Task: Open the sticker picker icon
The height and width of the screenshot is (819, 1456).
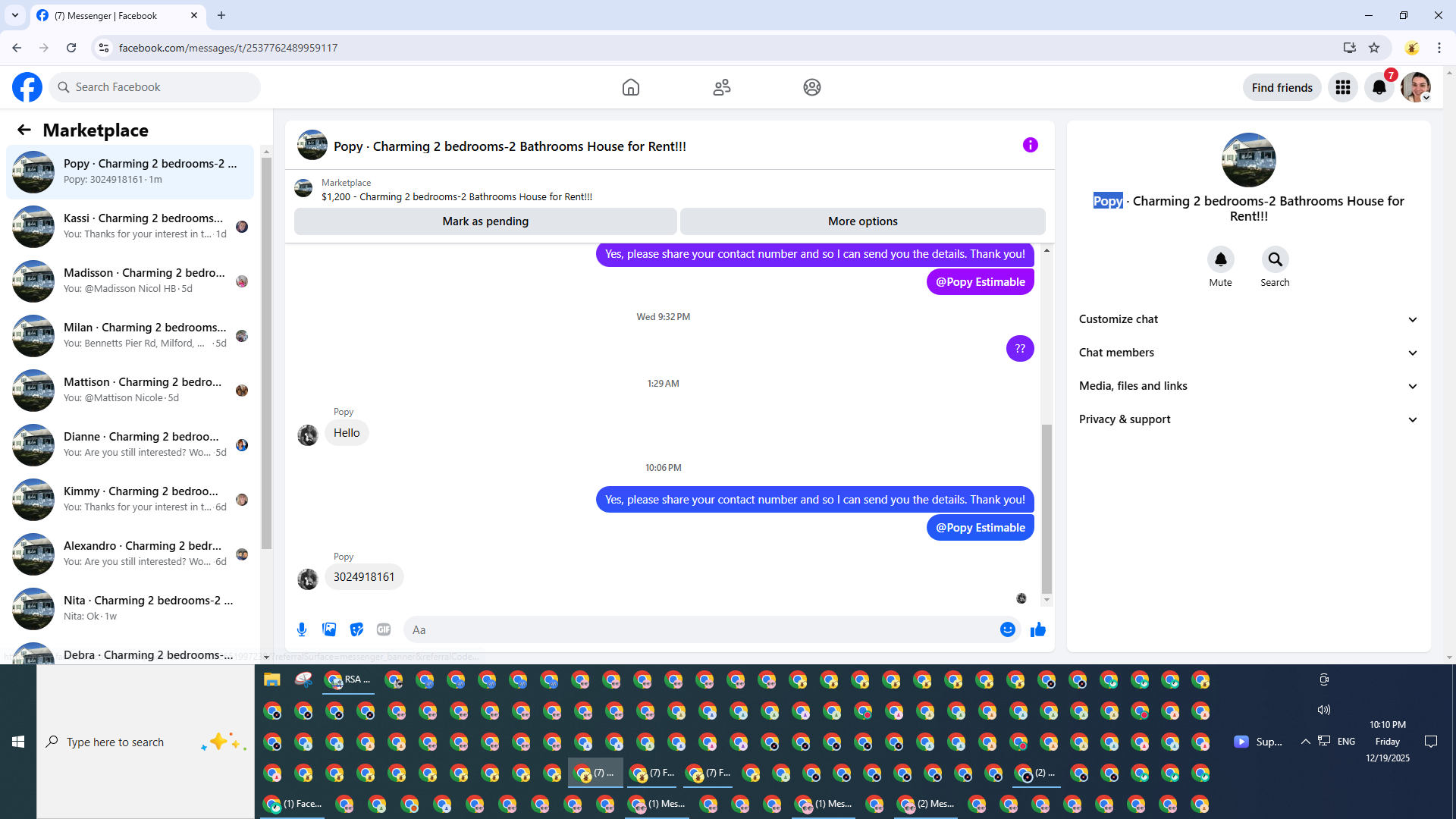Action: point(356,629)
